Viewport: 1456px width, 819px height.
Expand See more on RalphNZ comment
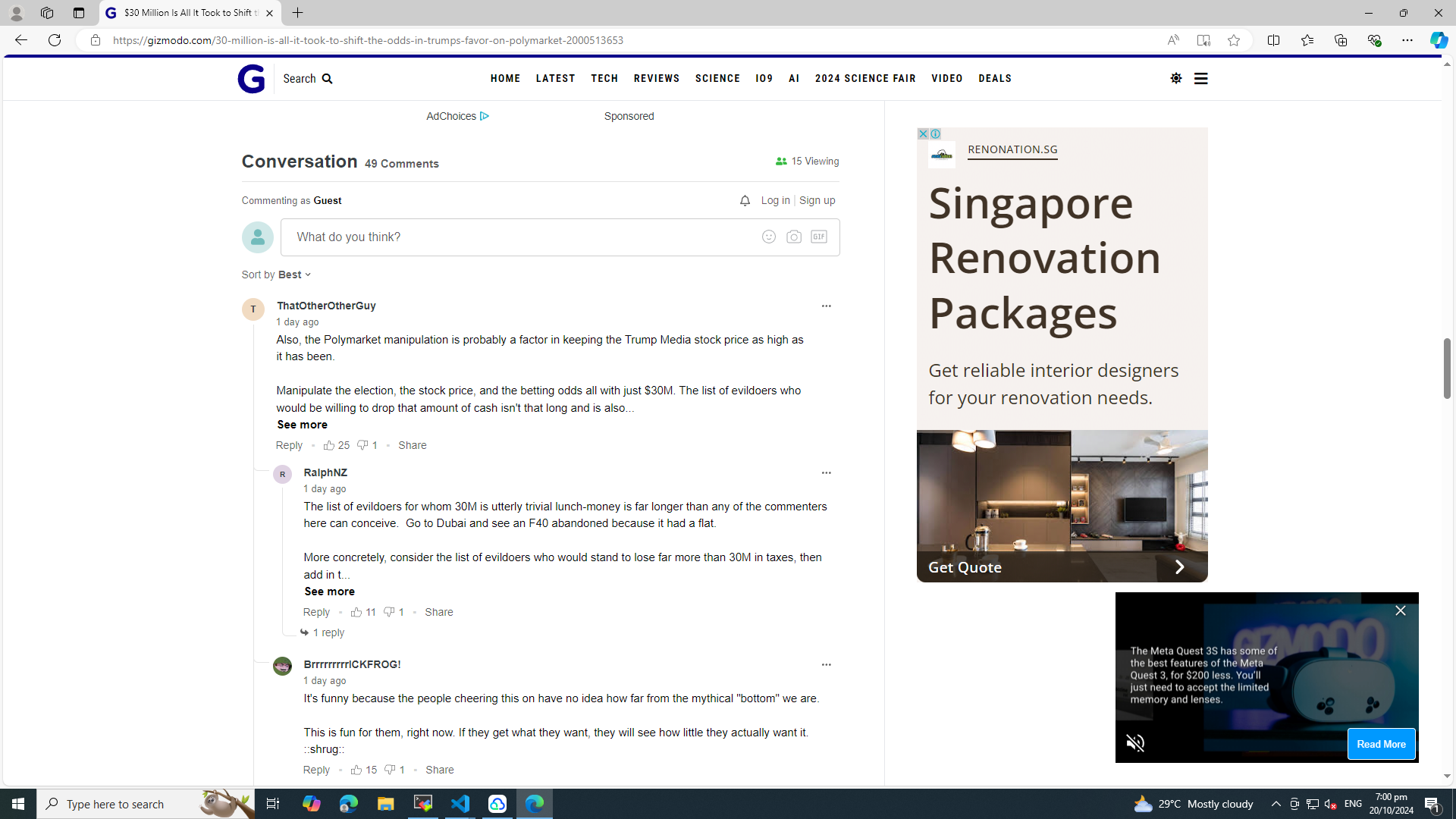click(x=329, y=591)
